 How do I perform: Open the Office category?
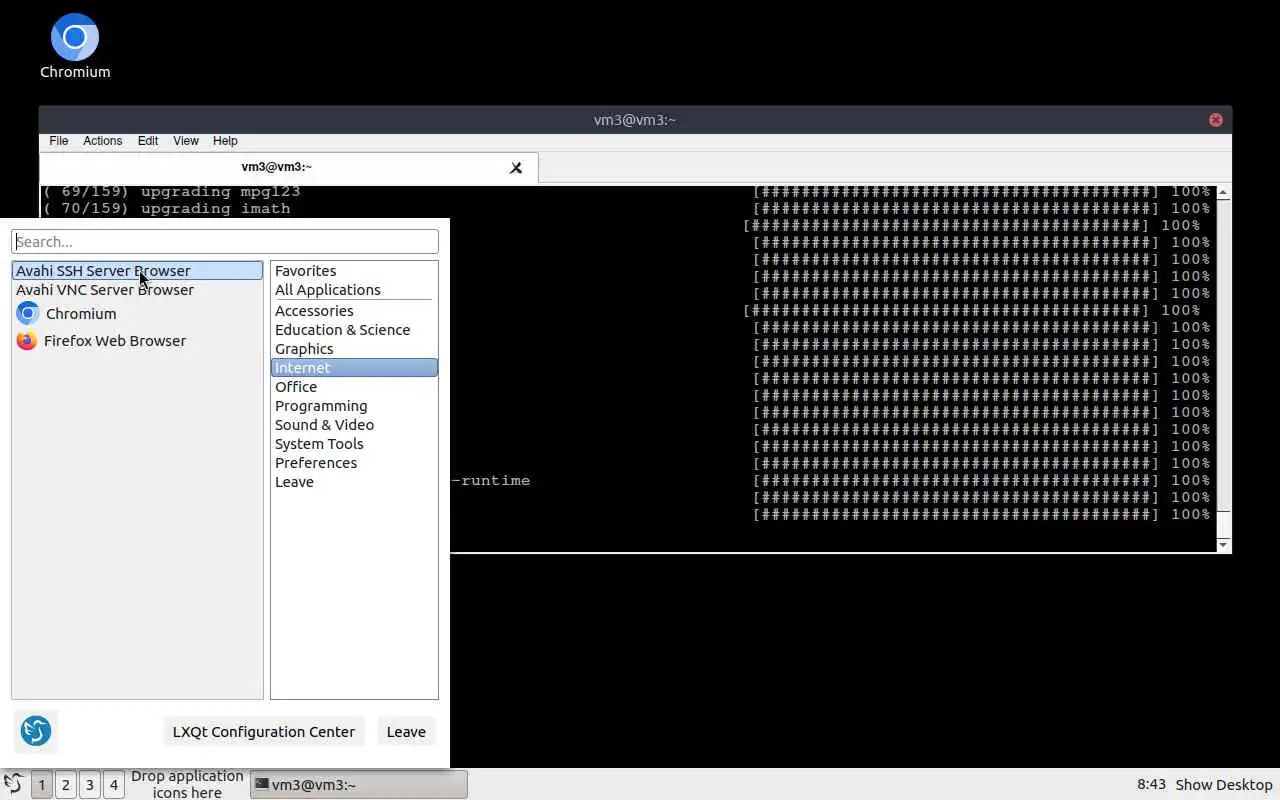354,387
